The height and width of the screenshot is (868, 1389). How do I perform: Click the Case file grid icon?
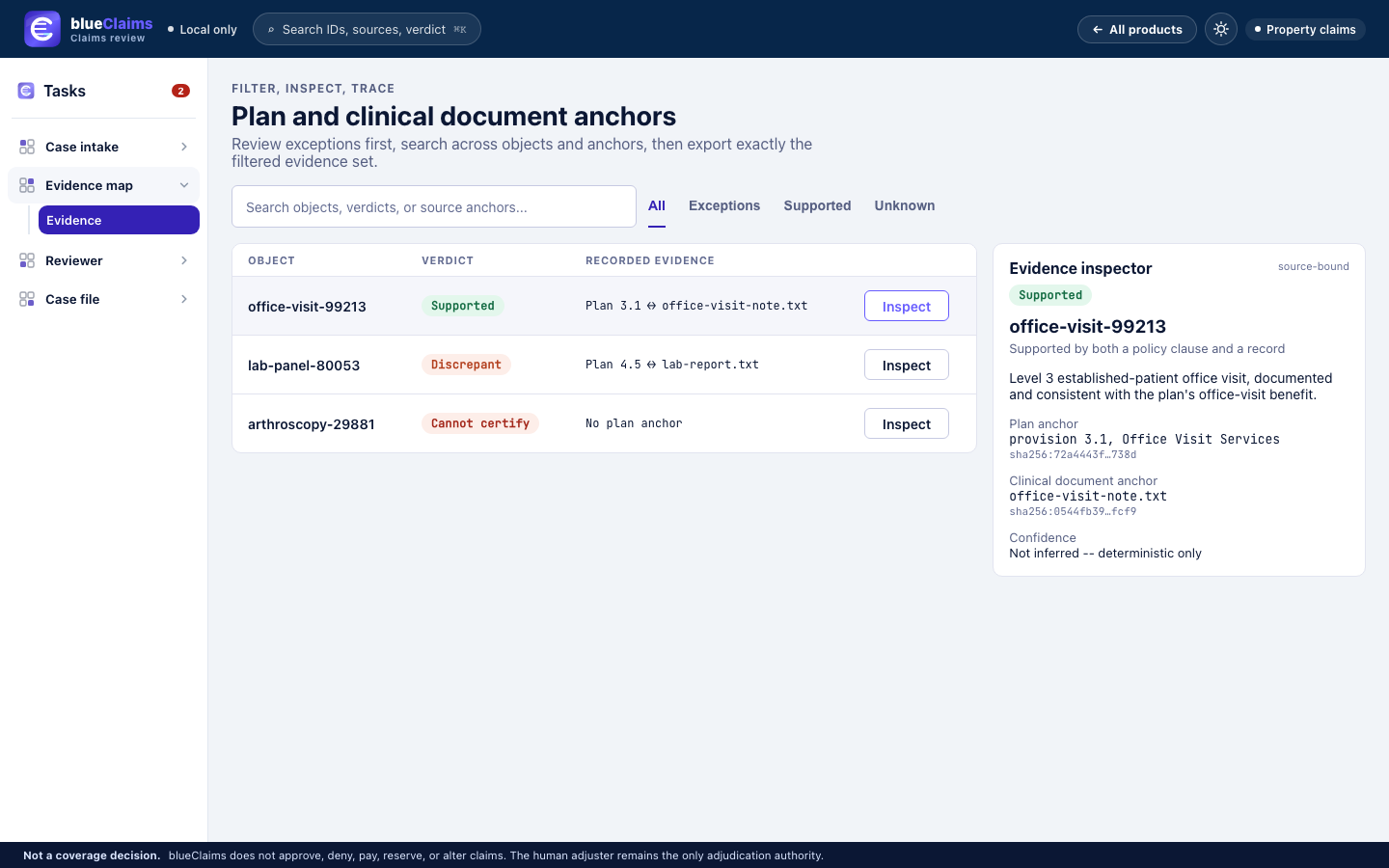[27, 299]
